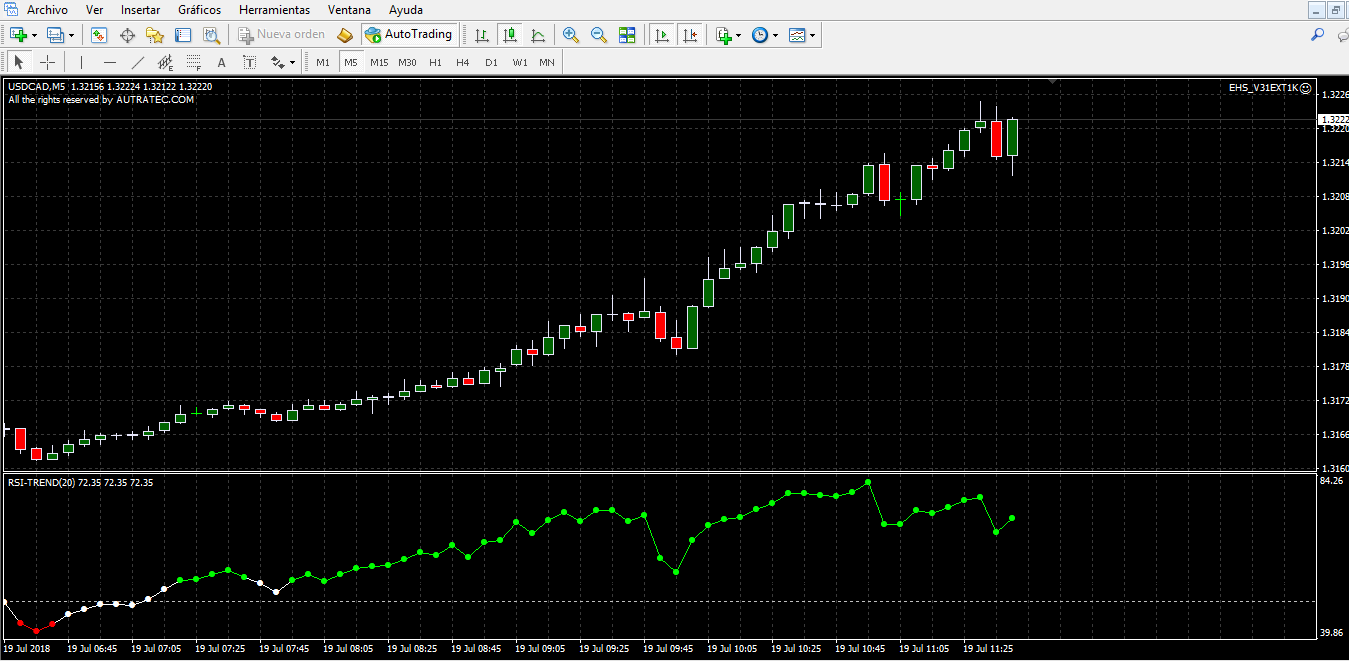The image size is (1356, 661).
Task: Switch to D1 daily timeframe
Action: 491,62
